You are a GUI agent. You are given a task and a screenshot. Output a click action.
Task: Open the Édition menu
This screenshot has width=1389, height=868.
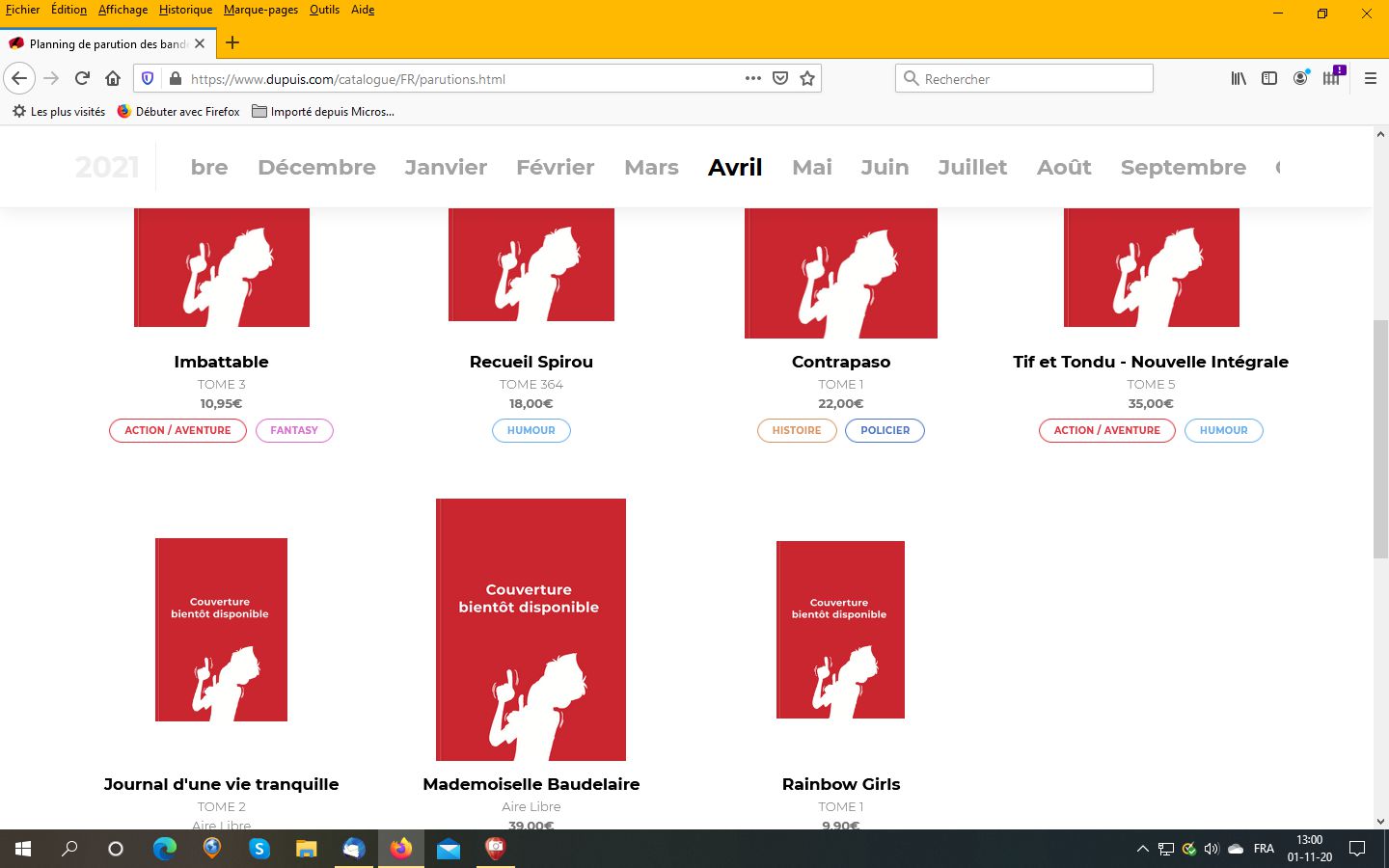pyautogui.click(x=68, y=10)
